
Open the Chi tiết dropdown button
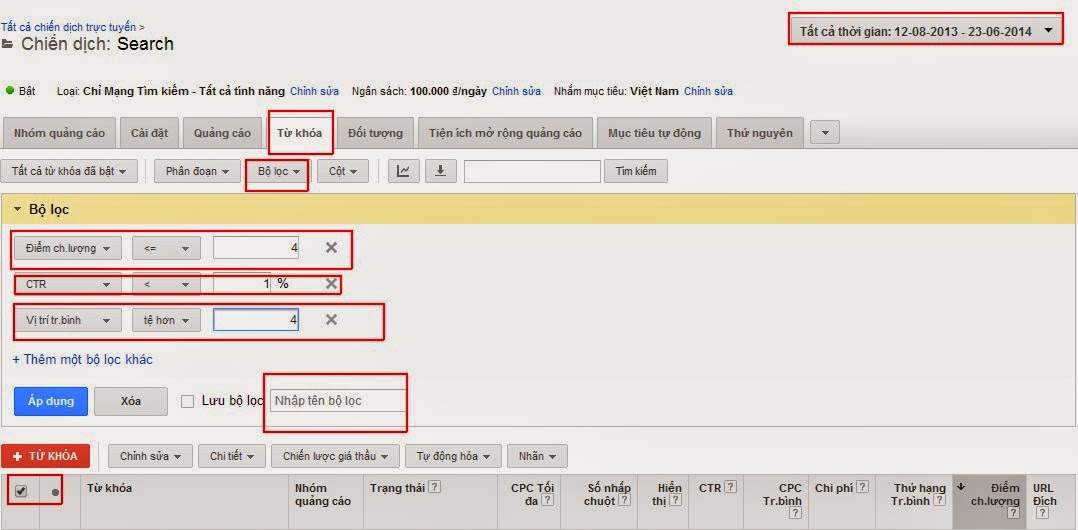tap(232, 456)
